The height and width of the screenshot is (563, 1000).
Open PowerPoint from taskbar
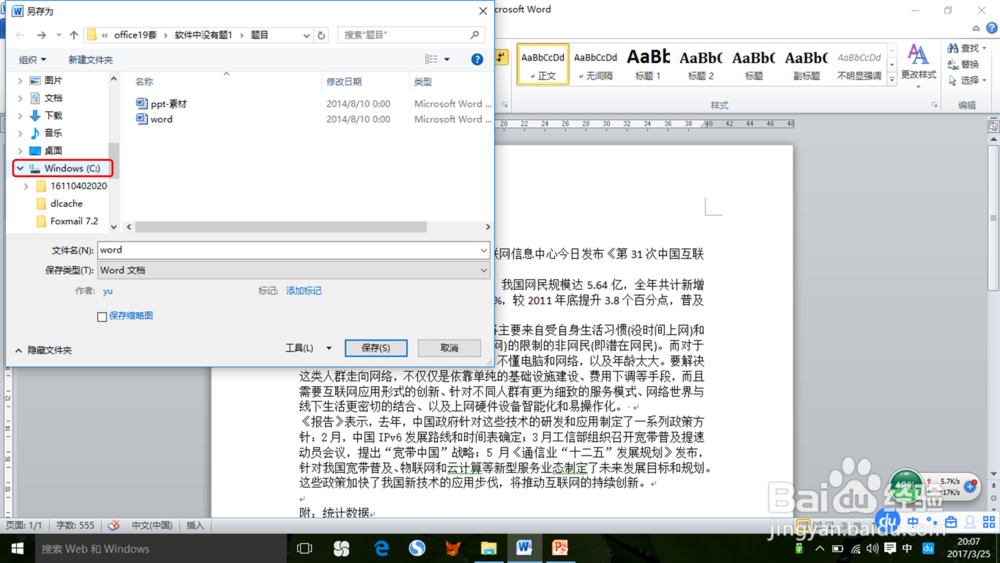click(560, 548)
